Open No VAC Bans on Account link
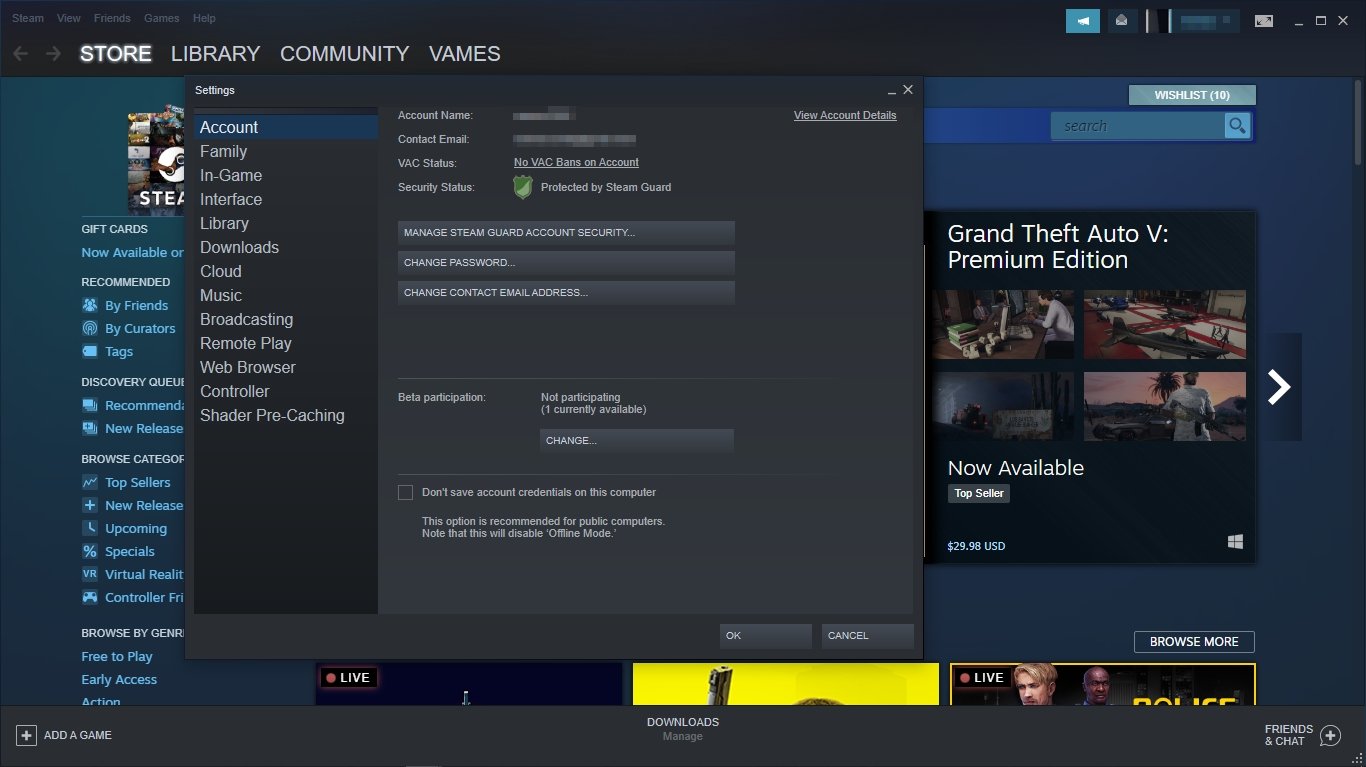 click(x=576, y=162)
